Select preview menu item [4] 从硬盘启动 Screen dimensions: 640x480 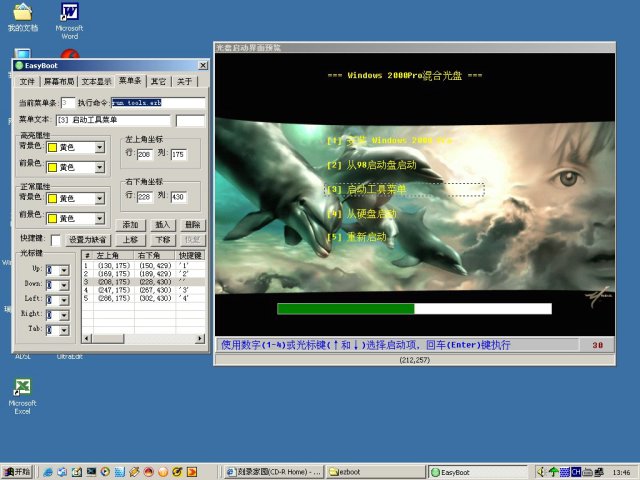pyautogui.click(x=362, y=214)
